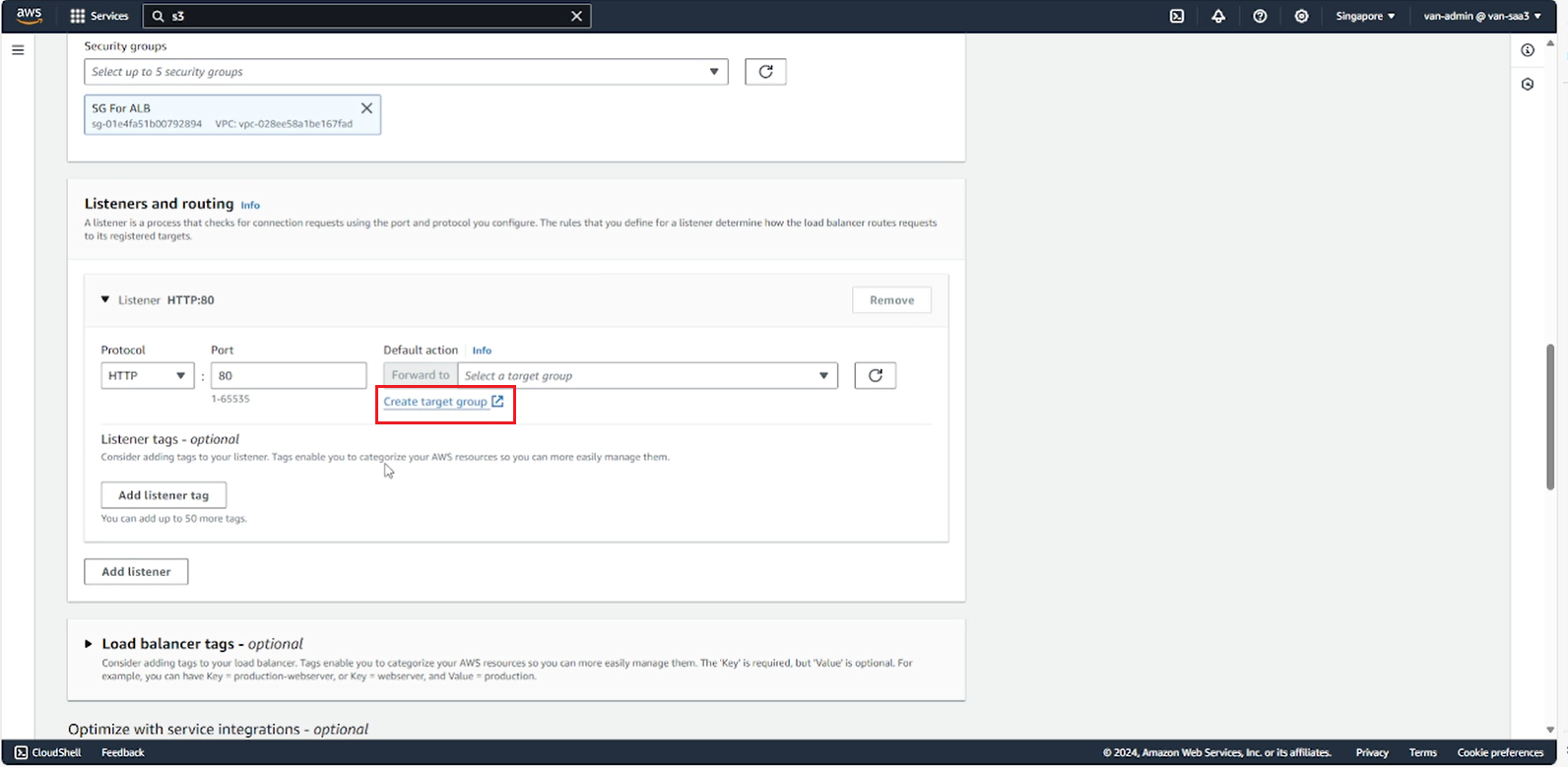This screenshot has height=768, width=1568.
Task: Click 'You can add up to 50 more tags' text
Action: pos(174,519)
